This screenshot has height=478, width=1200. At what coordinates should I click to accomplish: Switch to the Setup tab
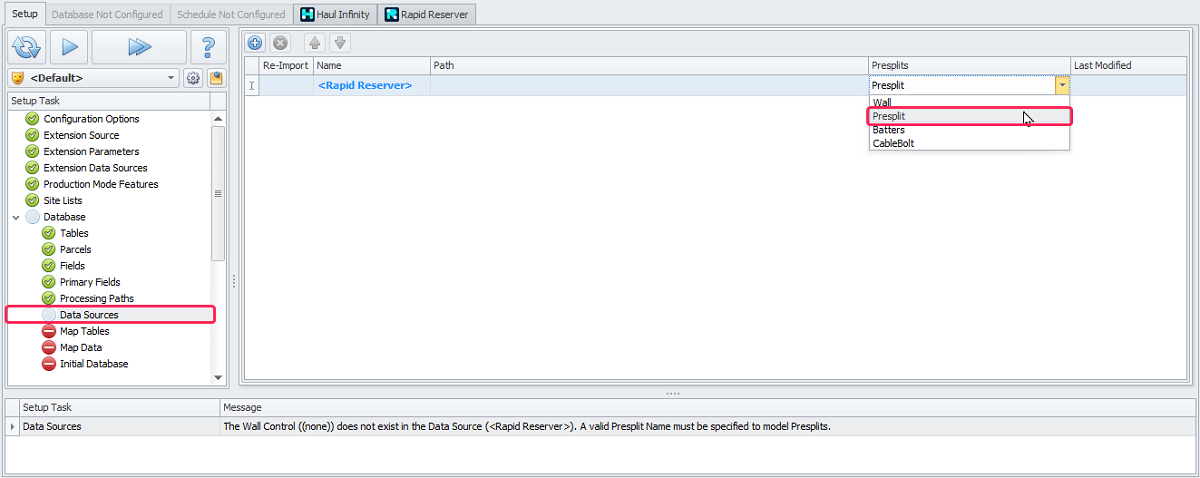(23, 14)
